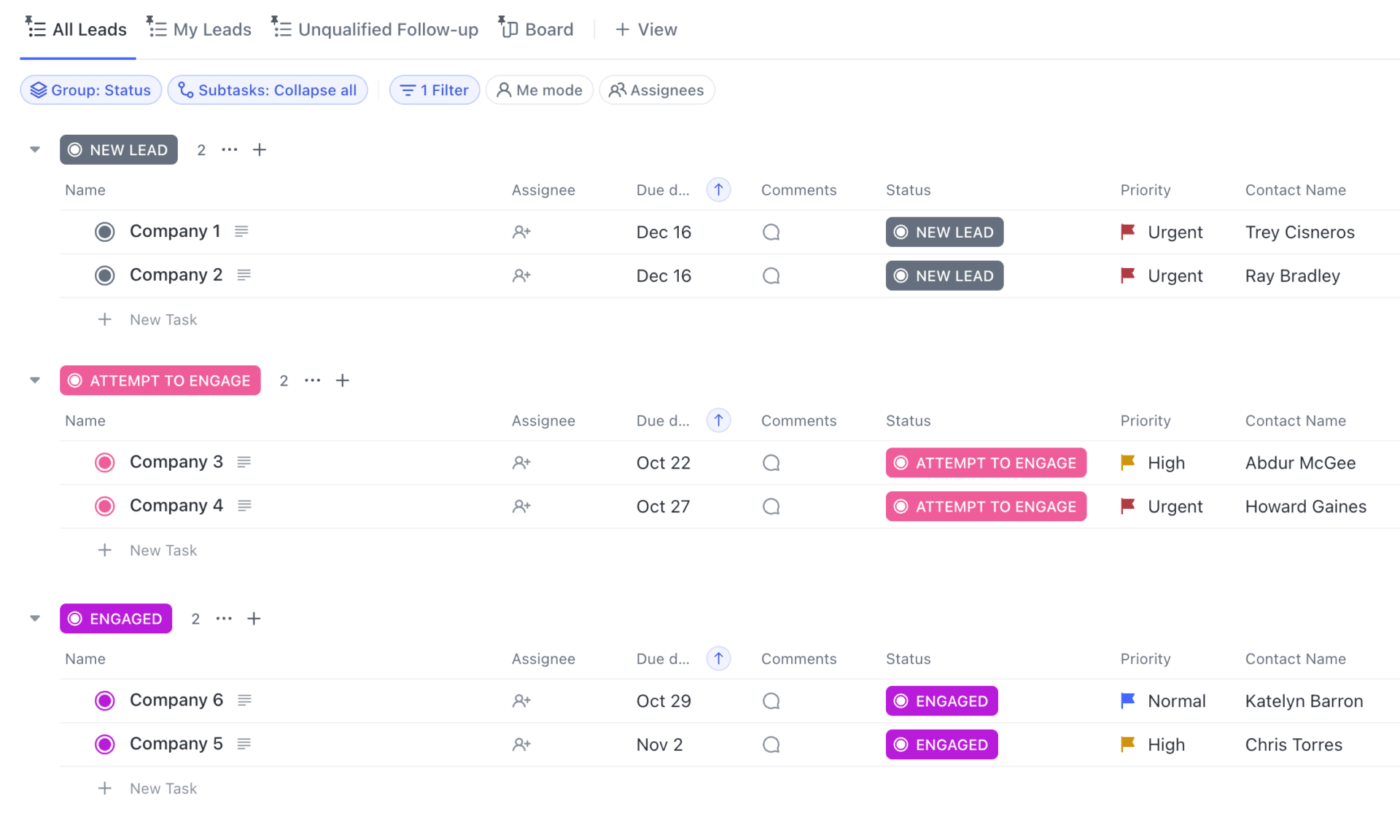
Task: Click the status circle icon before Company 4
Action: [x=104, y=506]
